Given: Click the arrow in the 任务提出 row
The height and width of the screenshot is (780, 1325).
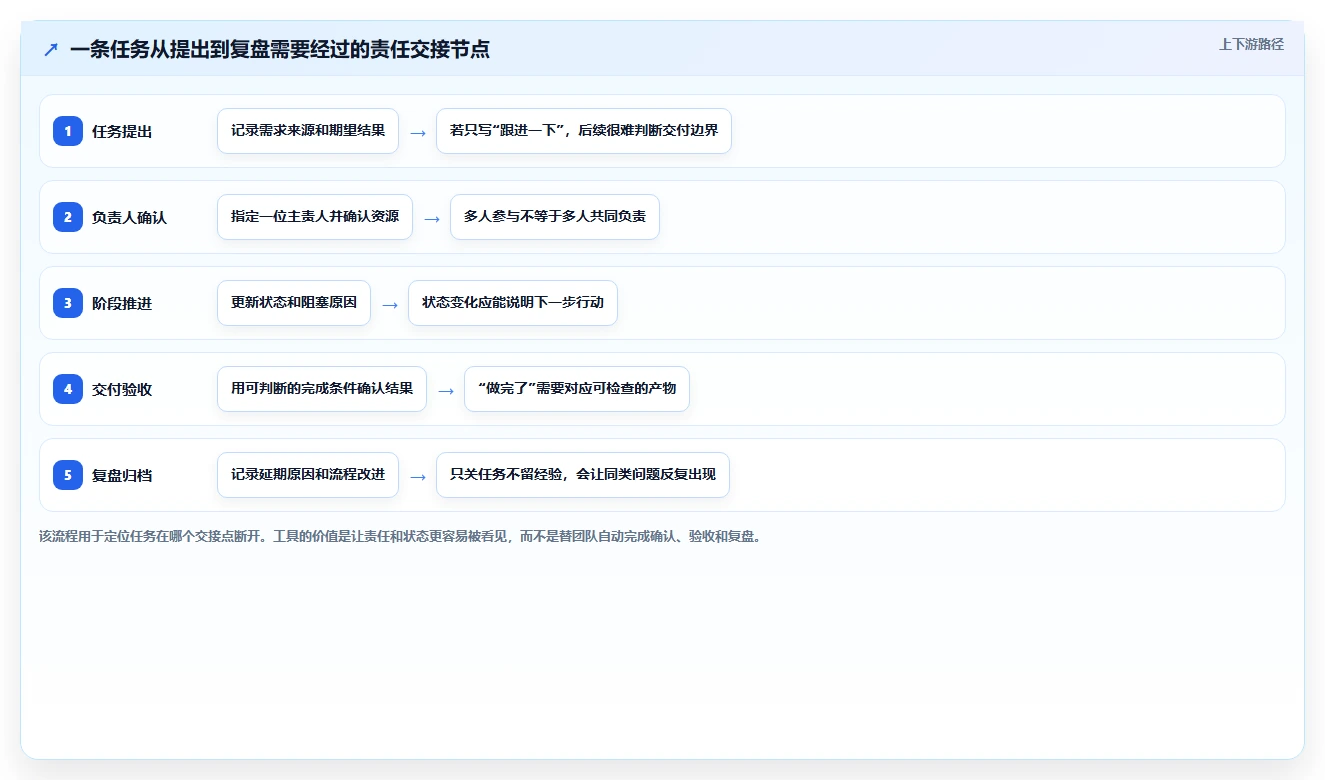Looking at the screenshot, I should coord(418,132).
